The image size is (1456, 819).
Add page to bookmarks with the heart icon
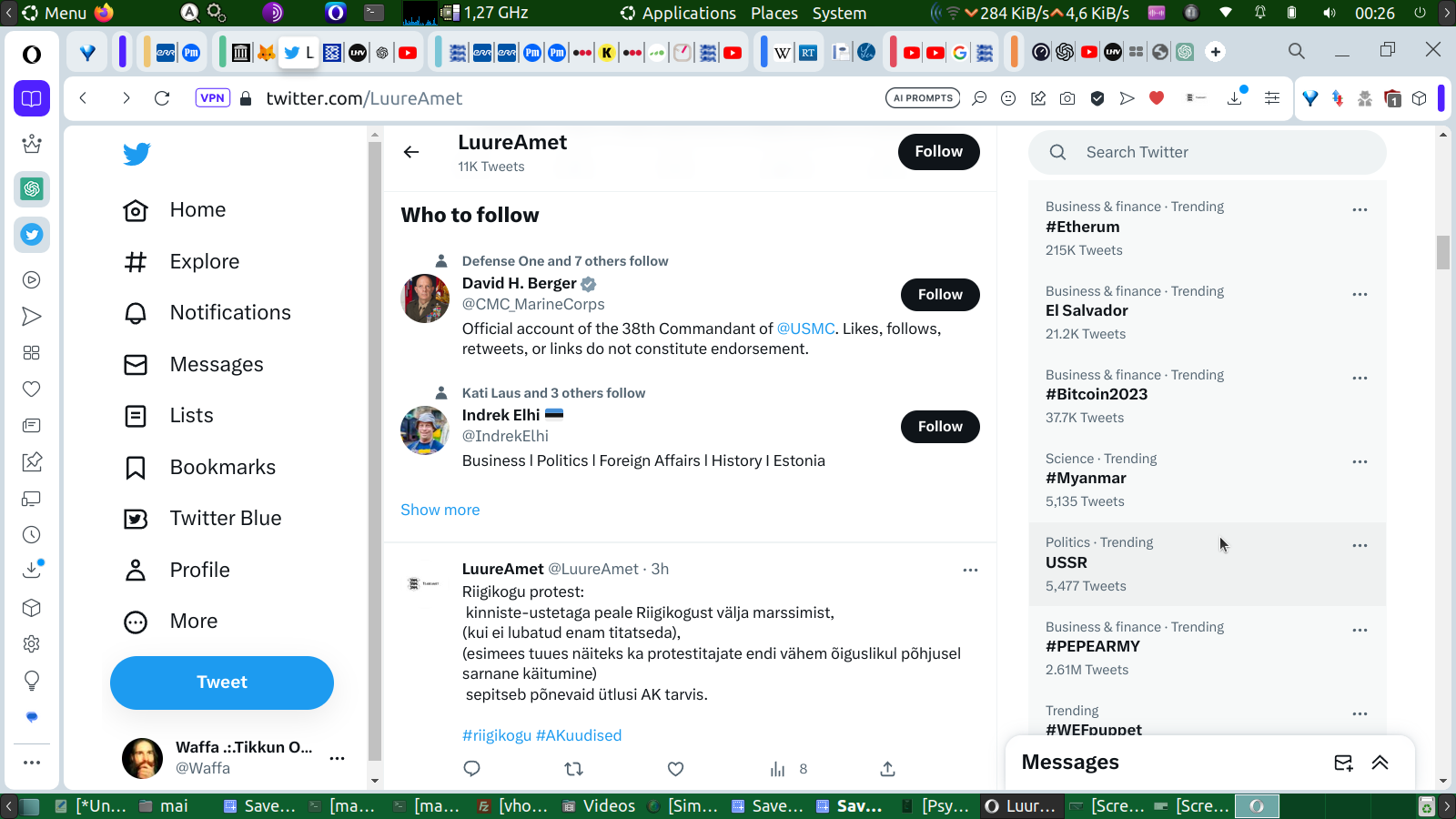tap(1157, 98)
